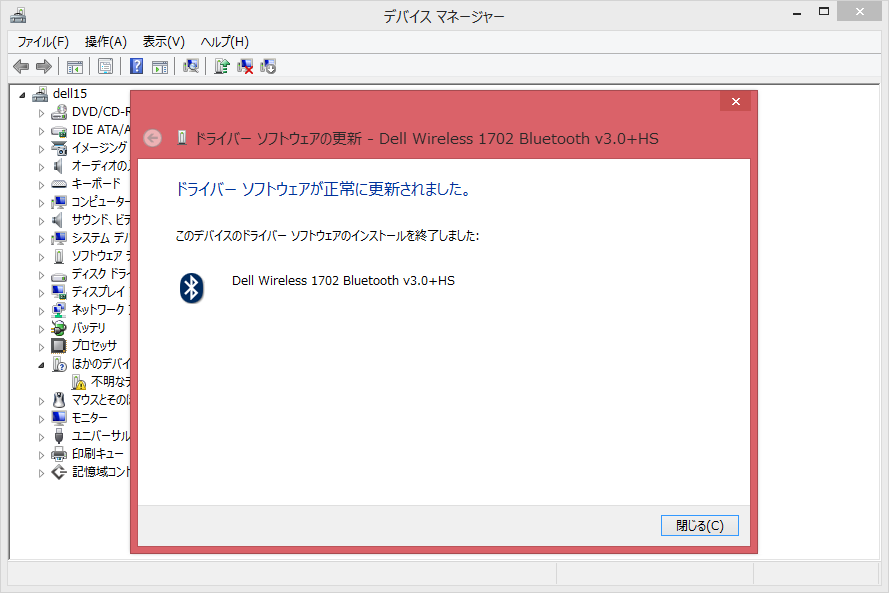Open the Properties toolbar icon

[105, 67]
